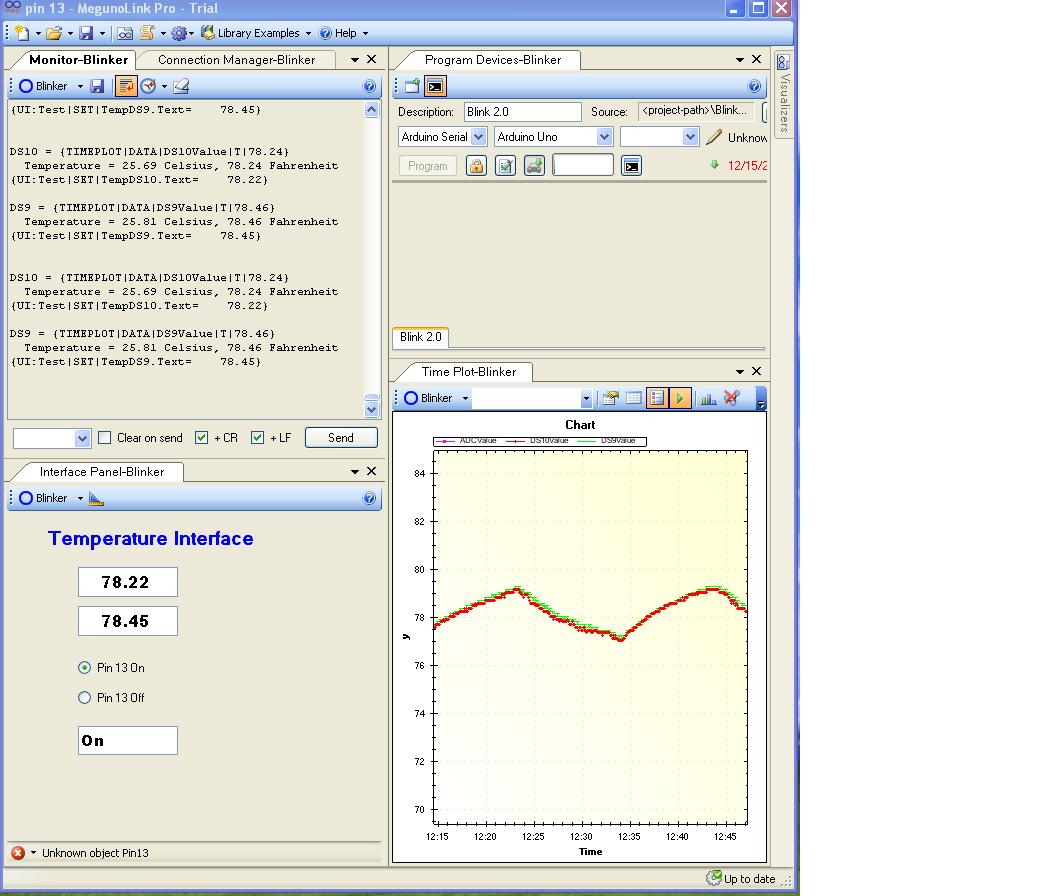Clear the monitor with the eraser icon
1064x896 pixels.
(179, 86)
